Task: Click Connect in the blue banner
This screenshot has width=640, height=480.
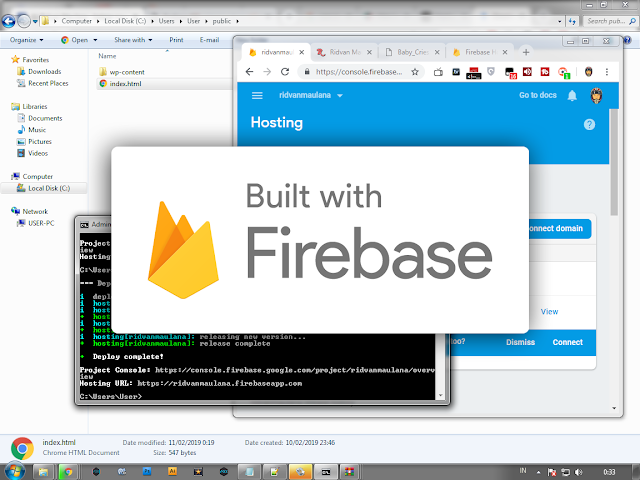Action: tap(567, 342)
